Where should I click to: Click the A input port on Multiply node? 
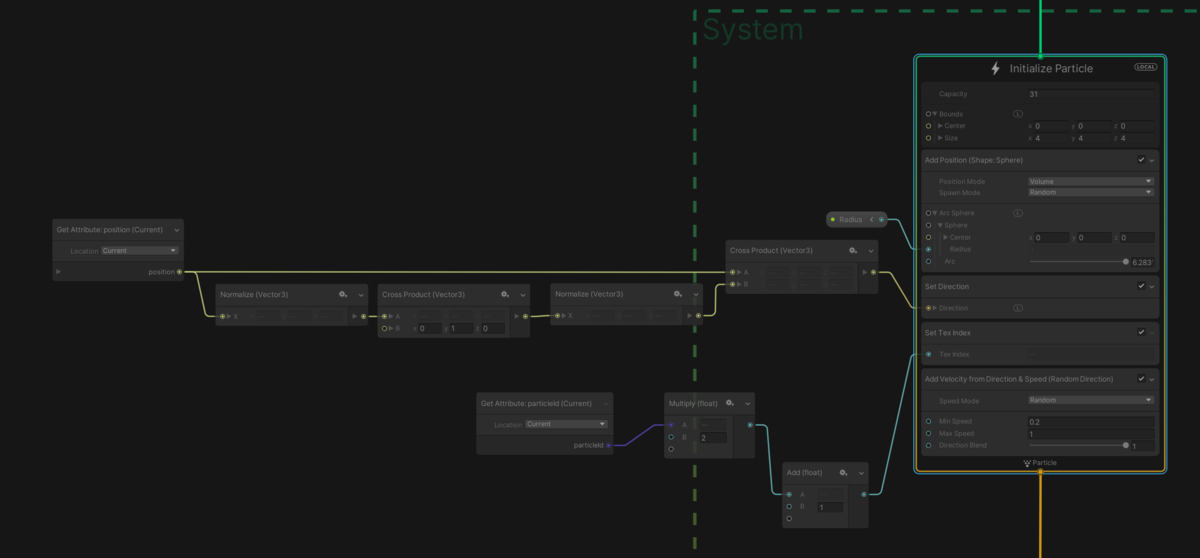pyautogui.click(x=672, y=425)
